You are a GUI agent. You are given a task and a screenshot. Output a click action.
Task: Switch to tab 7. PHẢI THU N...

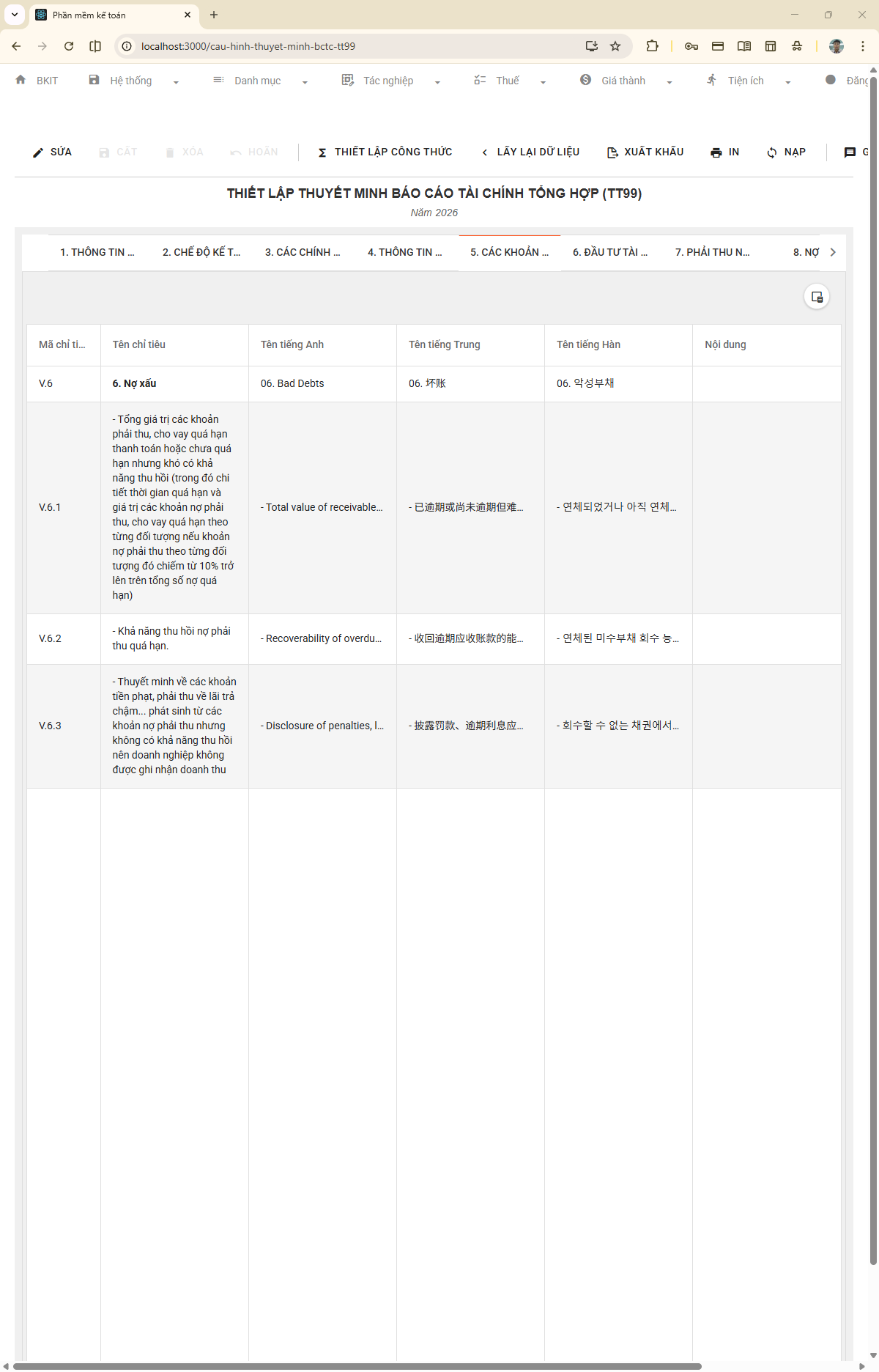coord(714,253)
